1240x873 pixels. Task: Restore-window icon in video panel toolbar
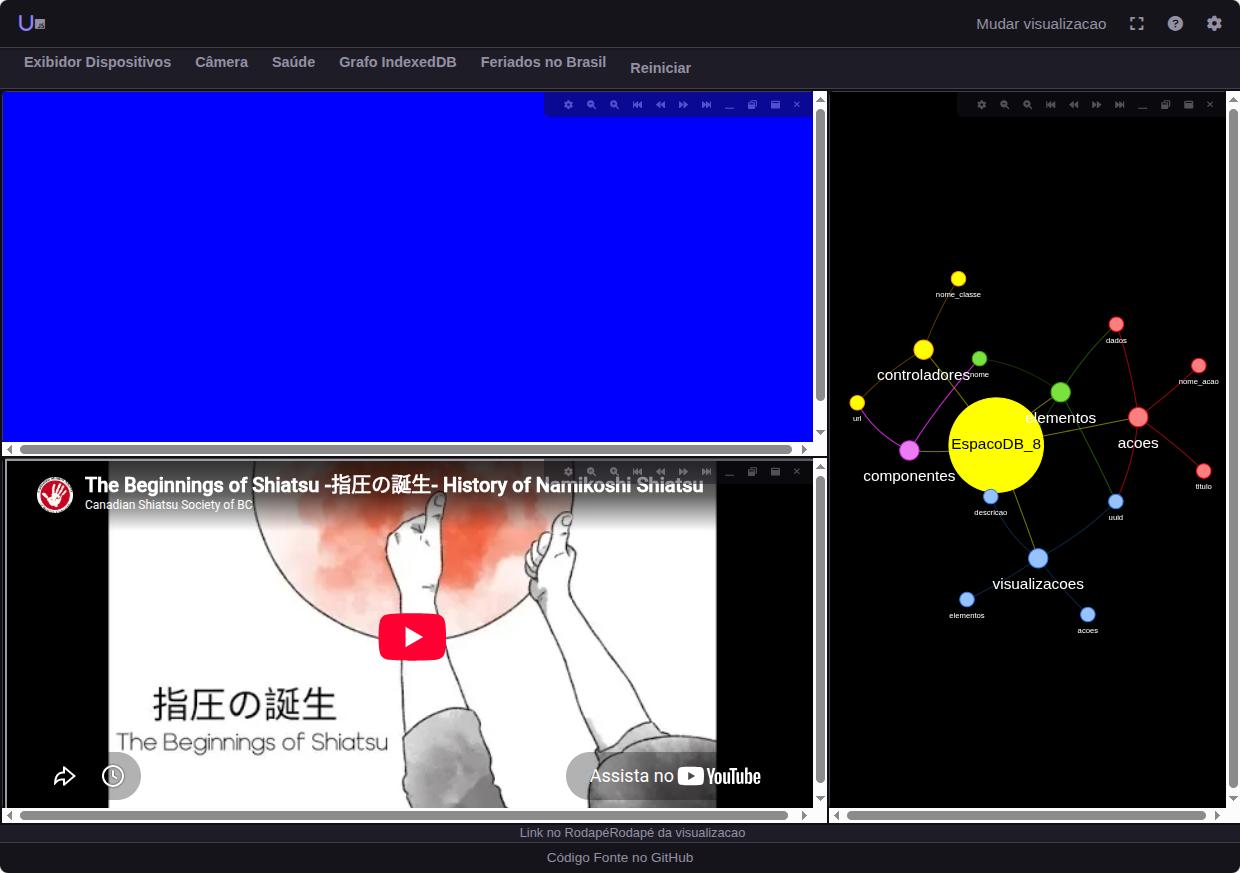[752, 472]
